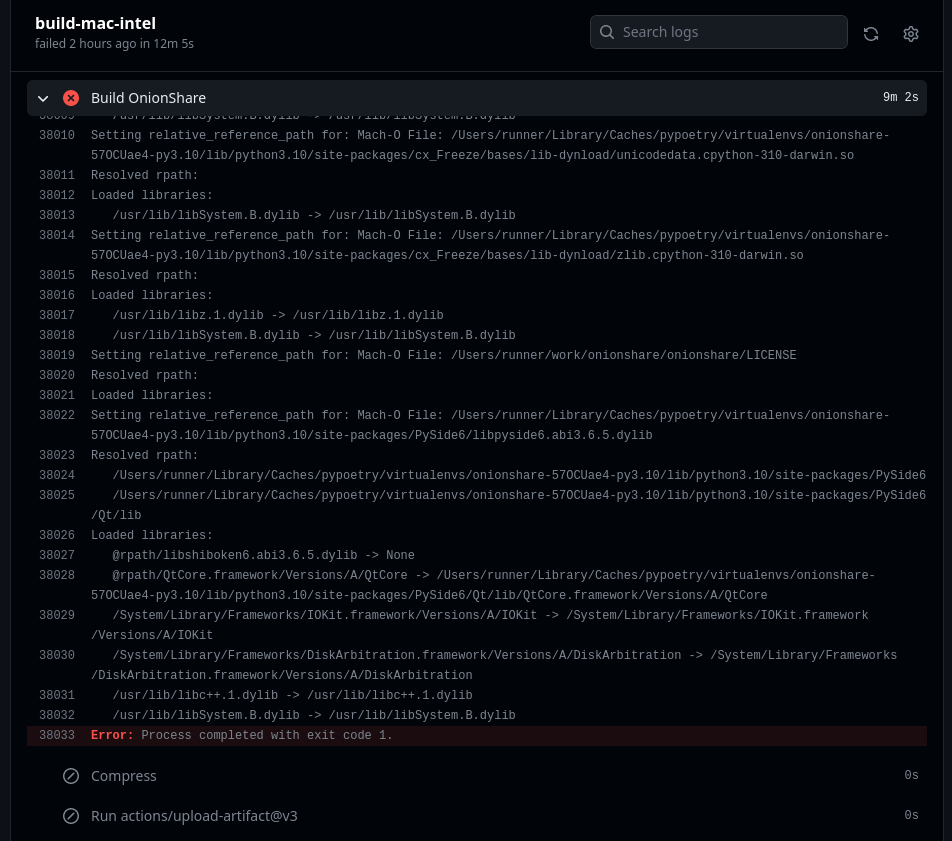Click the build-mac-intel job title

pyautogui.click(x=95, y=23)
